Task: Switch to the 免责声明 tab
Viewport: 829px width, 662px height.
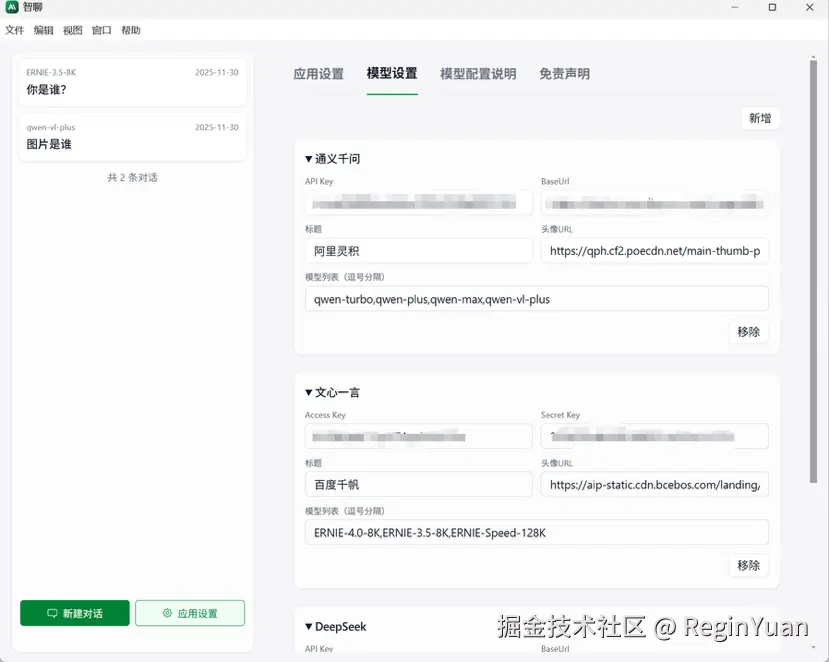Action: (x=563, y=73)
